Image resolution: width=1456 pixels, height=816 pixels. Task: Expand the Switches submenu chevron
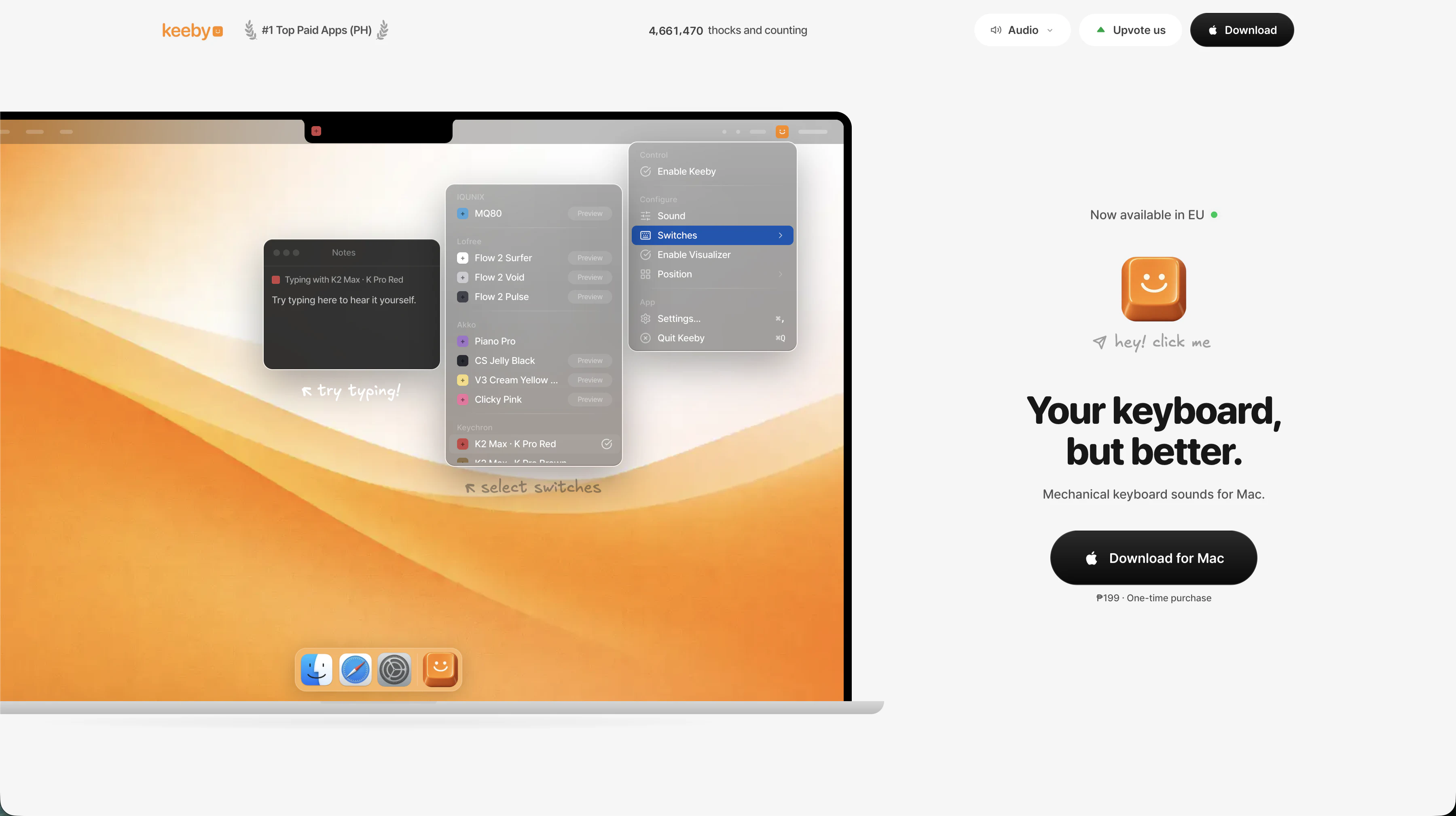pos(781,235)
